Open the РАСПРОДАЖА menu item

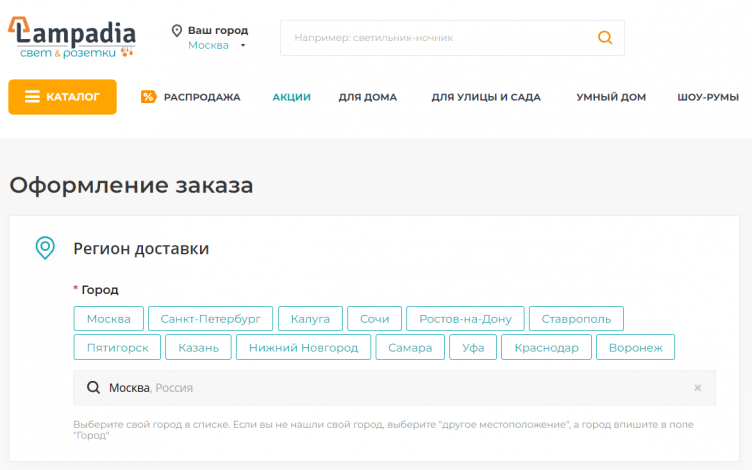202,97
